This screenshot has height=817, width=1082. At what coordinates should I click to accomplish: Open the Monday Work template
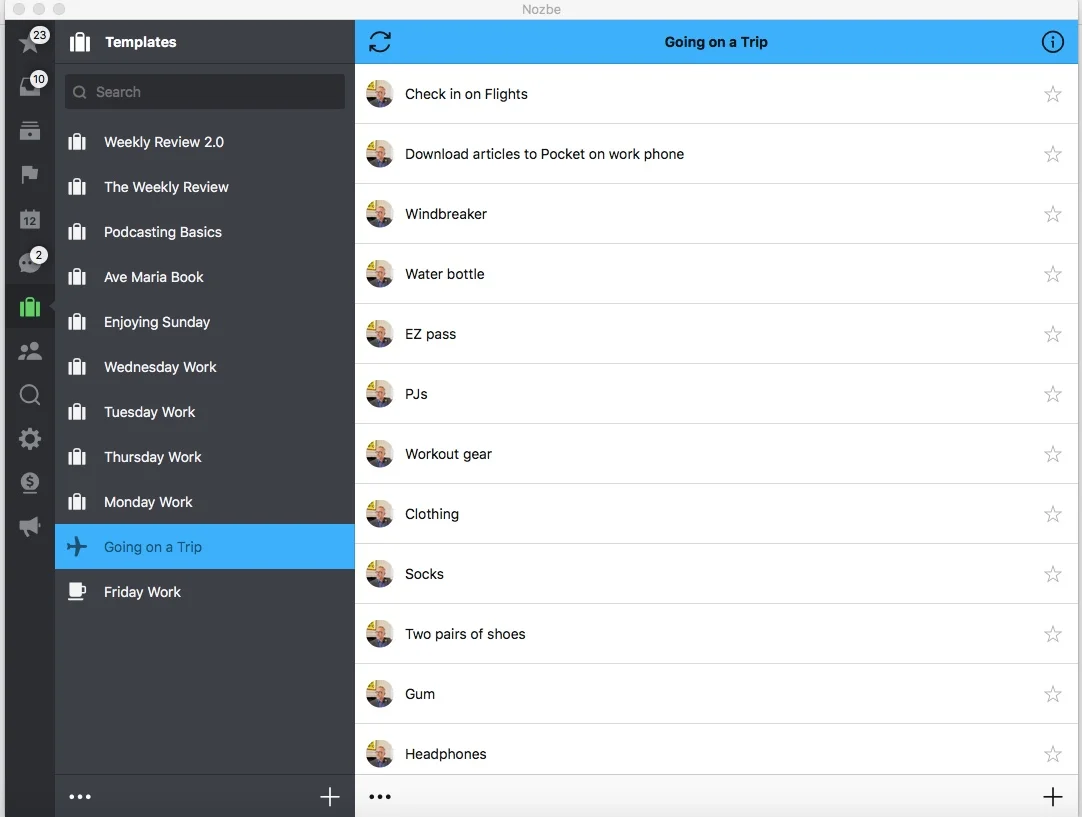coord(205,502)
